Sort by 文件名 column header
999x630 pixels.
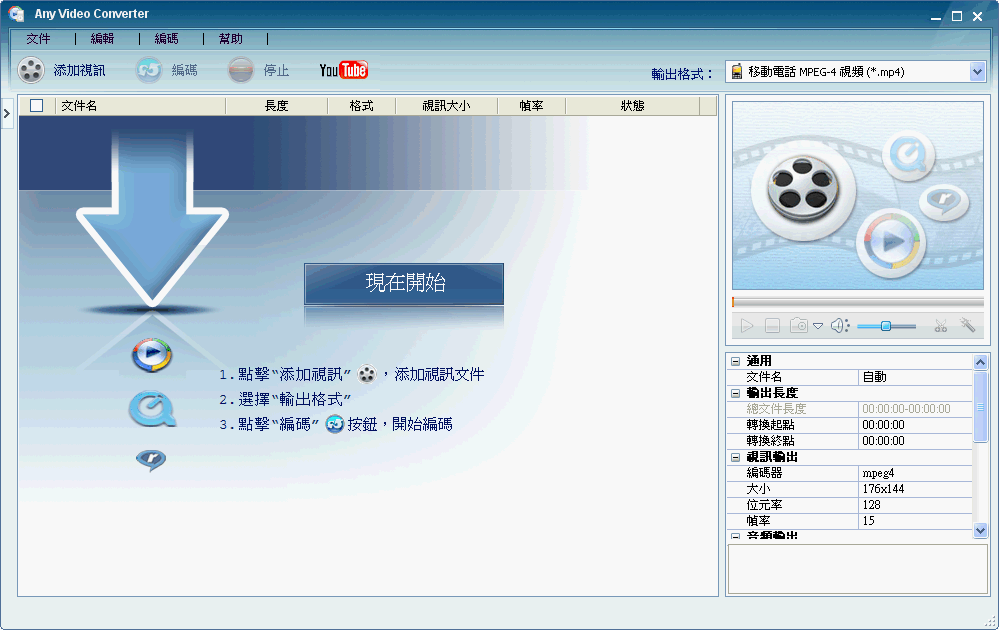pos(140,106)
